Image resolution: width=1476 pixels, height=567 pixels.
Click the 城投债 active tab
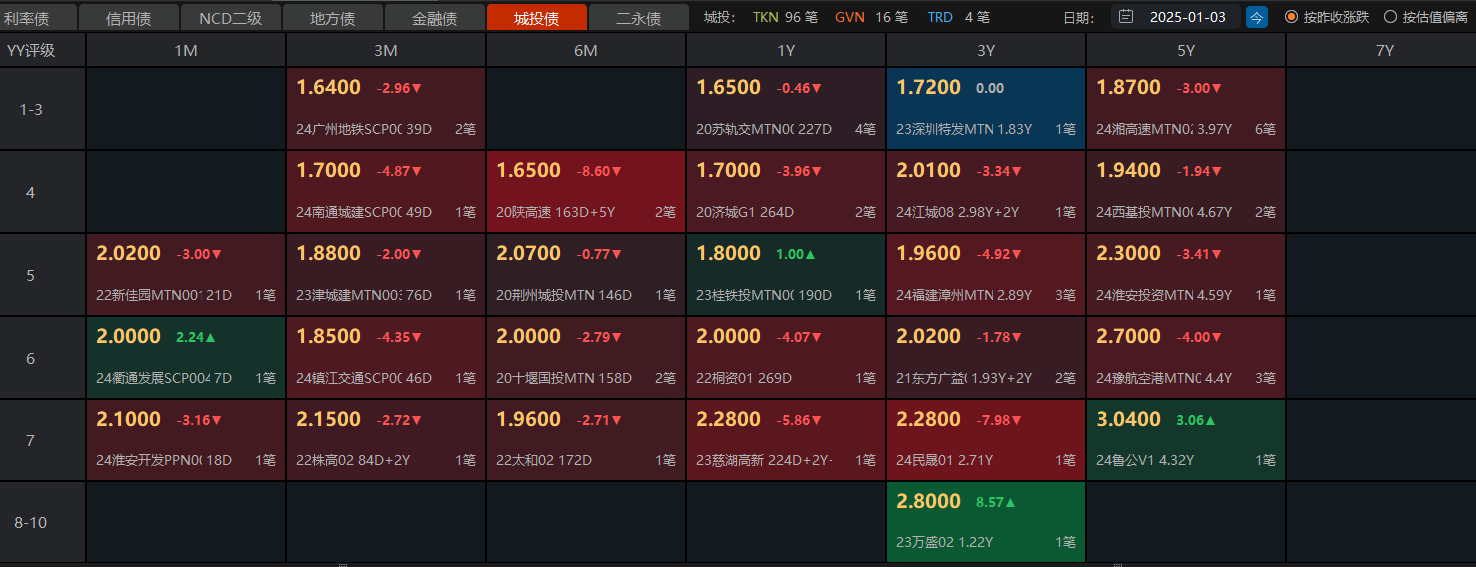click(x=537, y=18)
